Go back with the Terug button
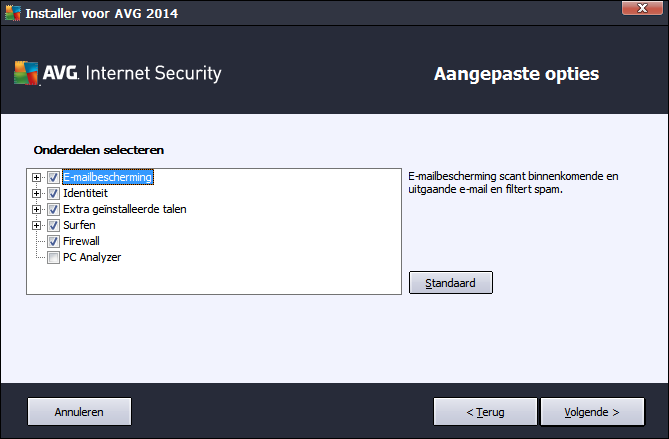This screenshot has width=669, height=439. (485, 412)
